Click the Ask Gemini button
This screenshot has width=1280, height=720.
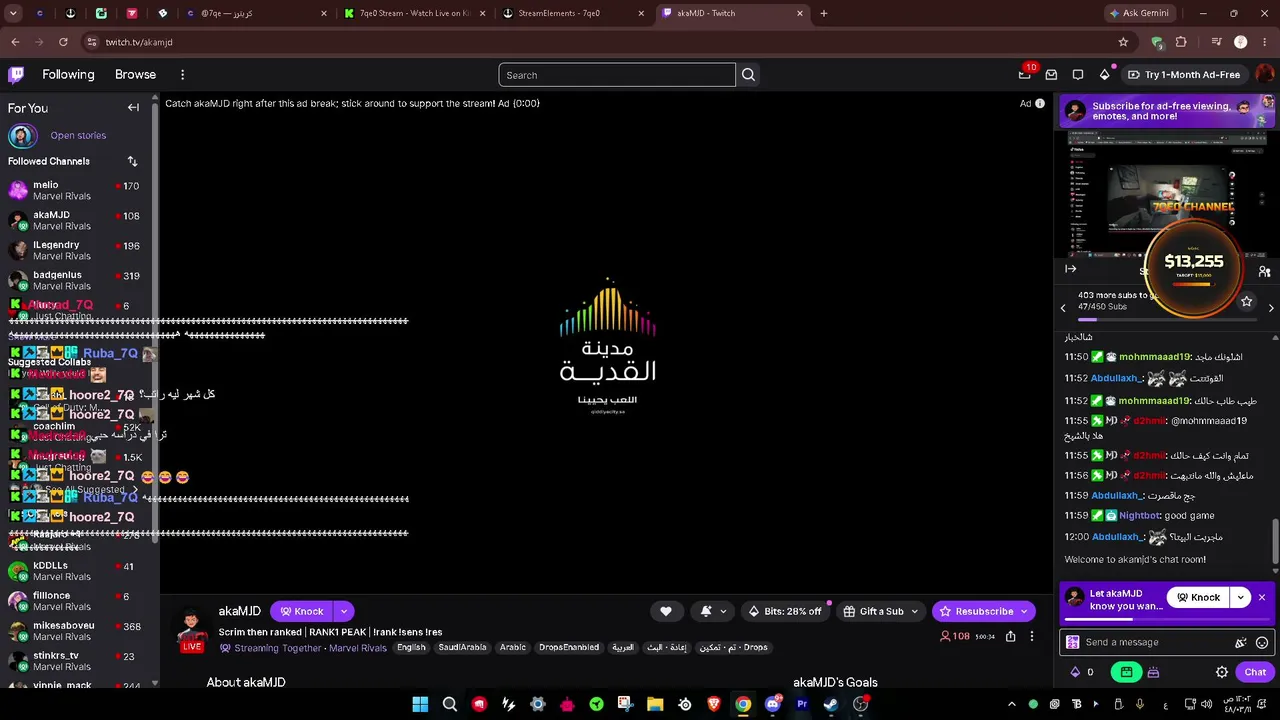1138,13
